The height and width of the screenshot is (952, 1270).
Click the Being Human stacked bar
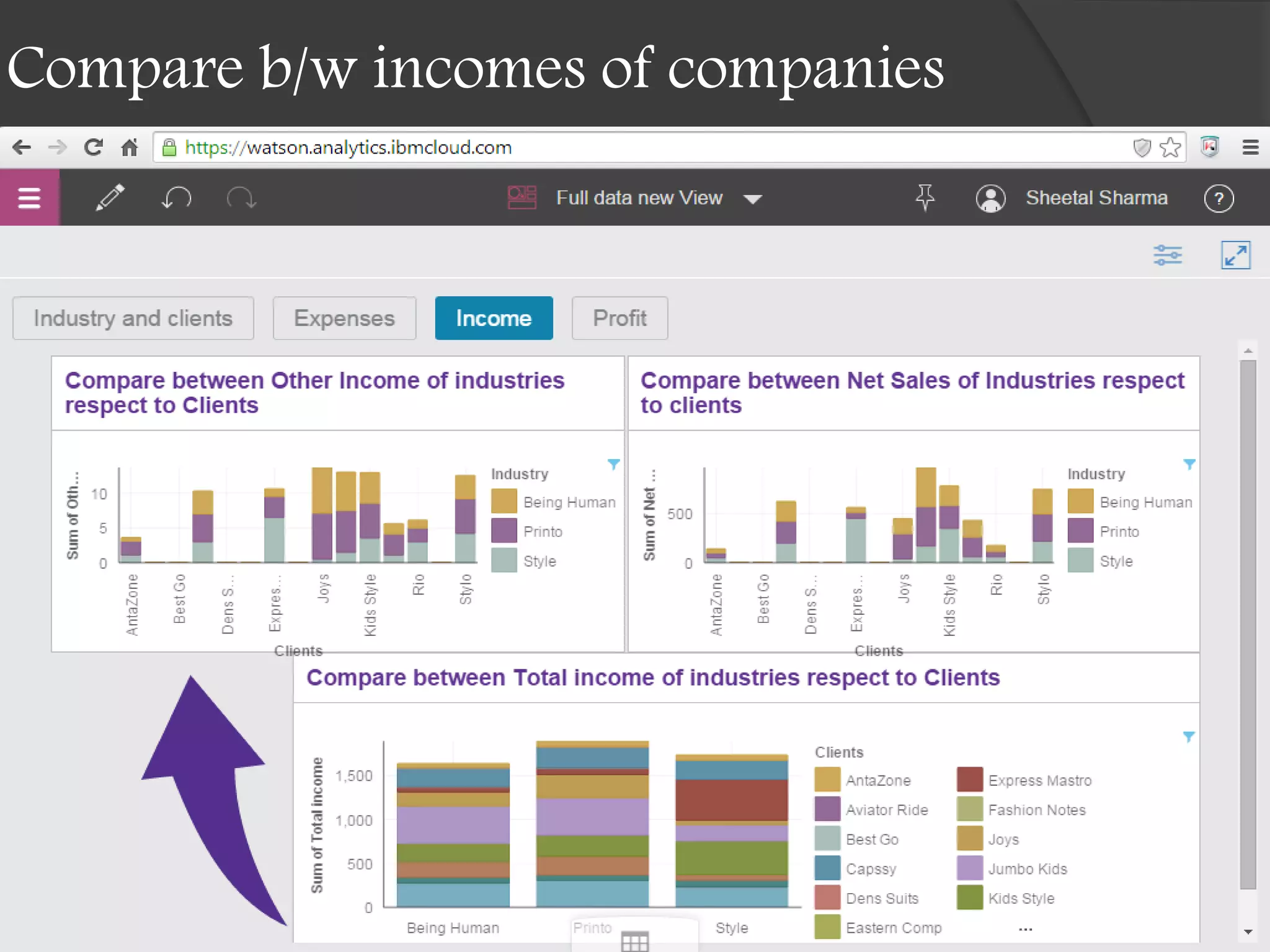(453, 835)
